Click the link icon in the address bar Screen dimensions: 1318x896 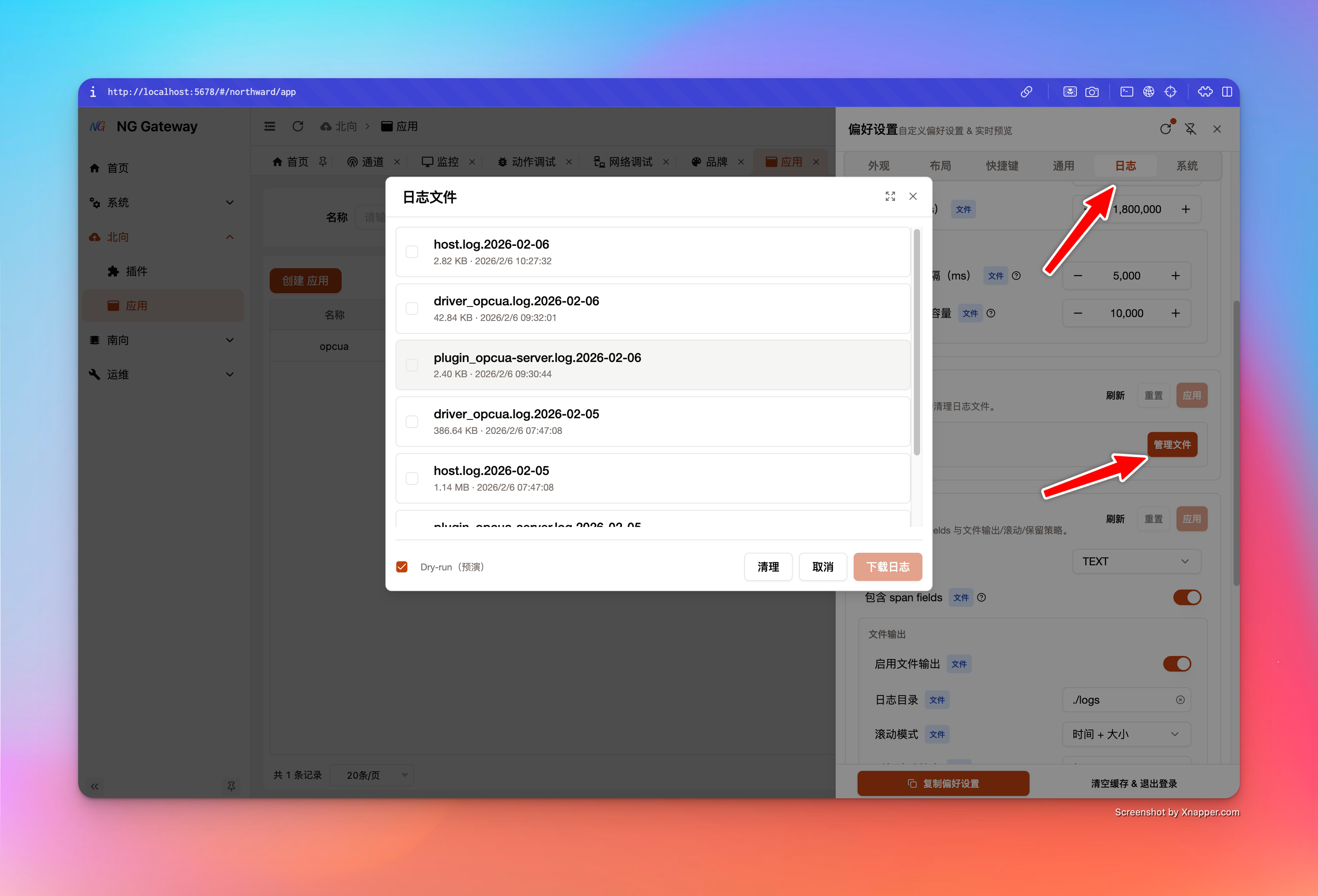point(1026,92)
